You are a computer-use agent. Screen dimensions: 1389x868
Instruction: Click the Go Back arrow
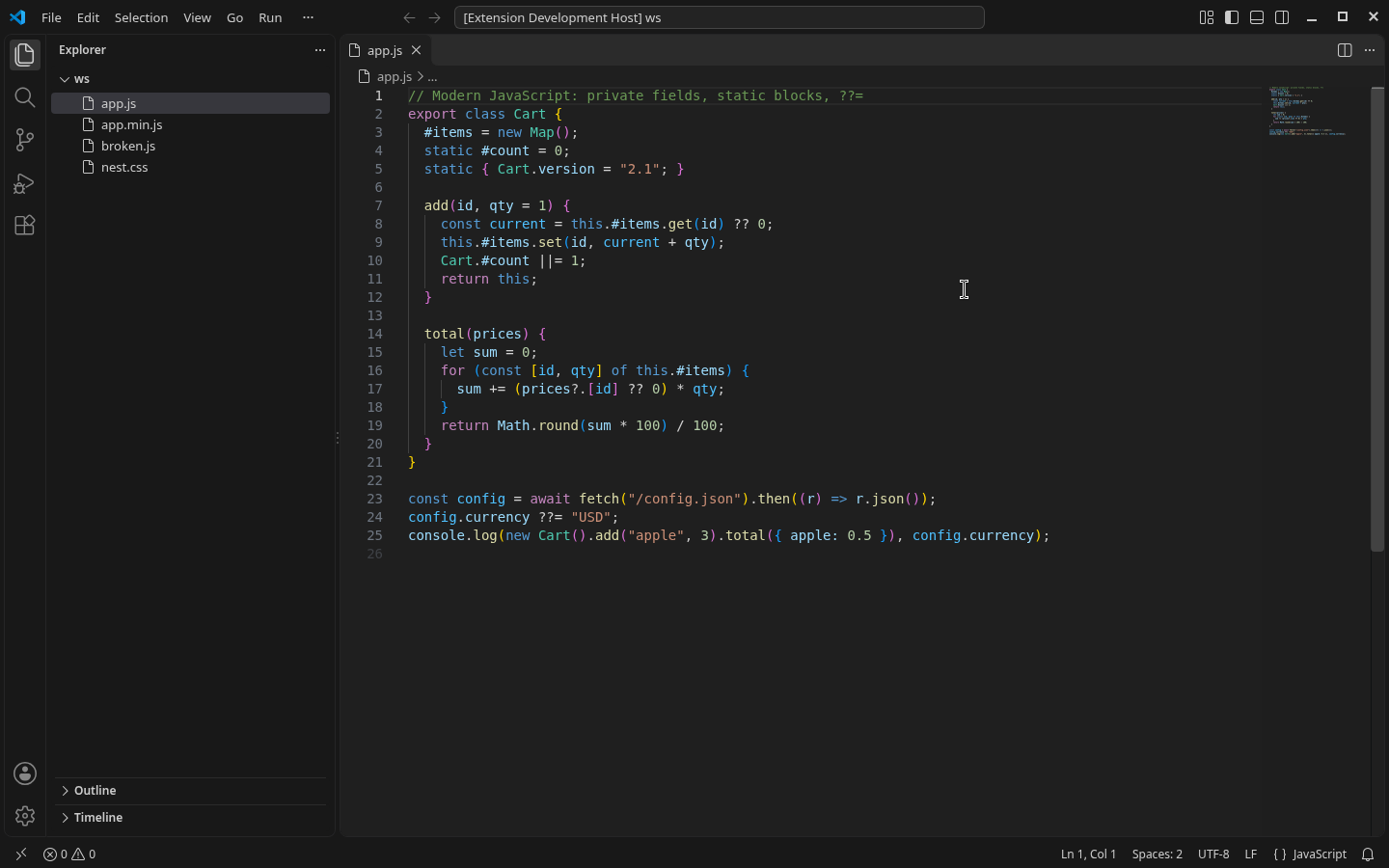(x=409, y=17)
